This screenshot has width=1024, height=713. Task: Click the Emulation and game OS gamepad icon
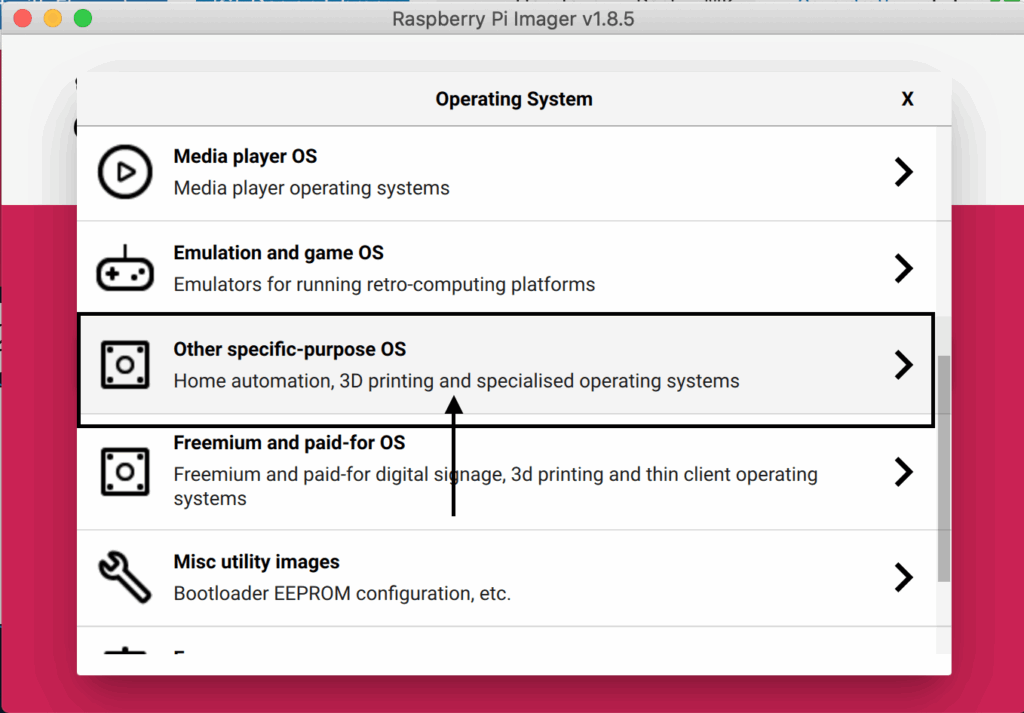tap(125, 268)
